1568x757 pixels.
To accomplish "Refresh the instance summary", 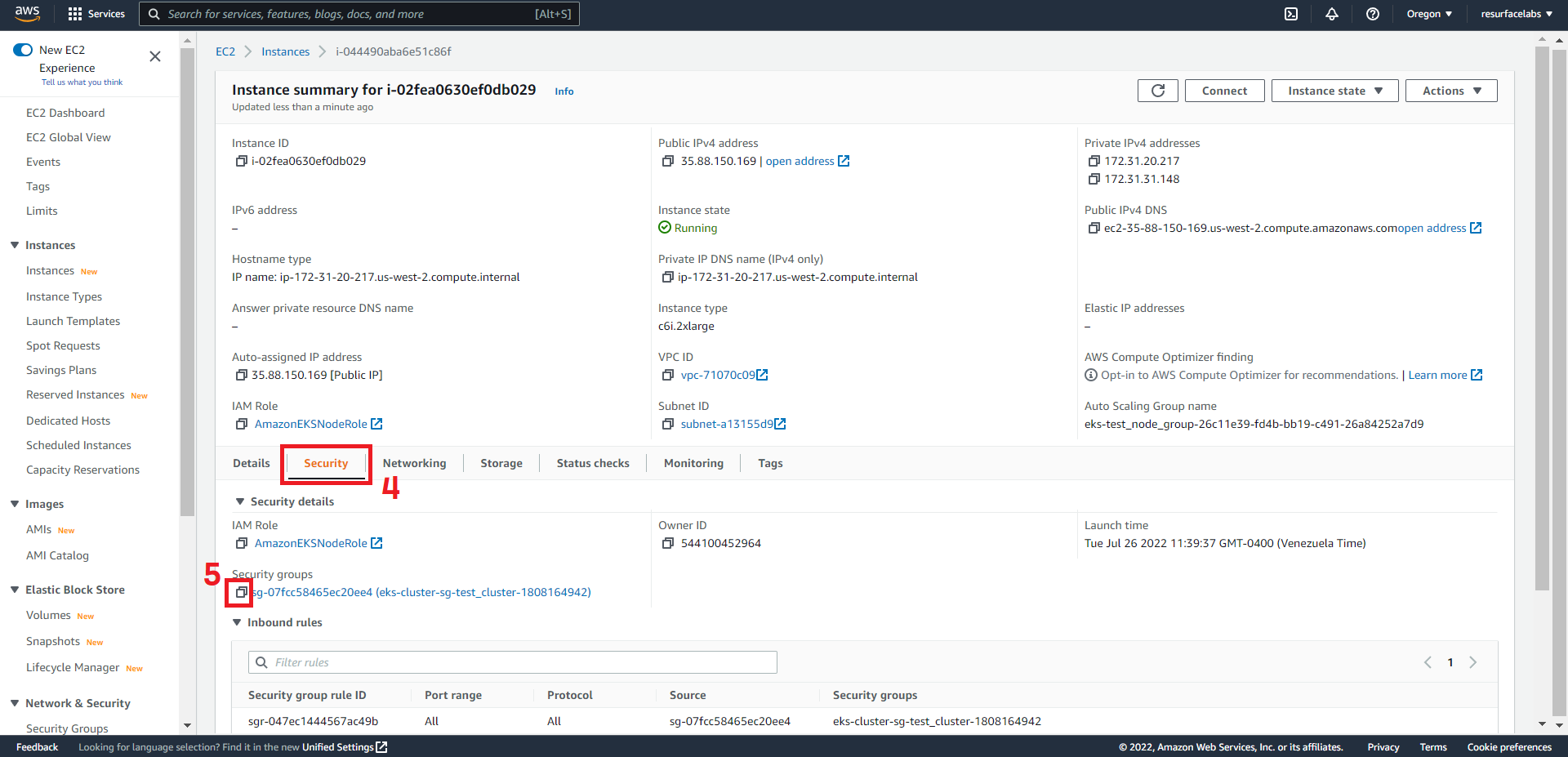I will click(1158, 91).
